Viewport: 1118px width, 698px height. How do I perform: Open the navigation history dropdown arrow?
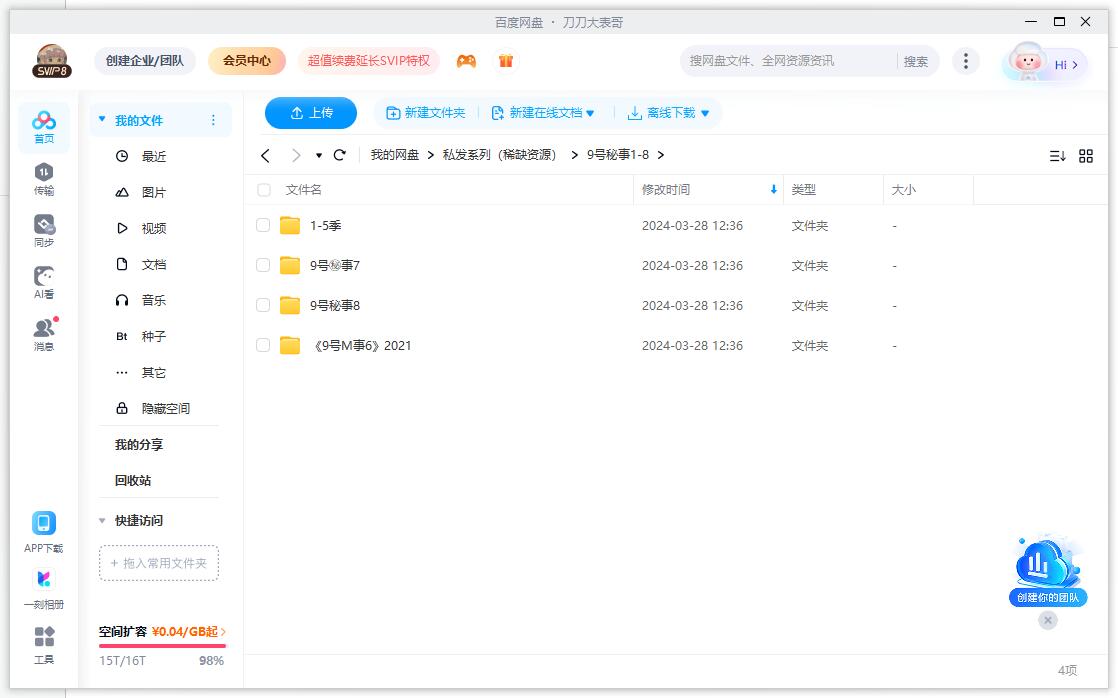319,155
